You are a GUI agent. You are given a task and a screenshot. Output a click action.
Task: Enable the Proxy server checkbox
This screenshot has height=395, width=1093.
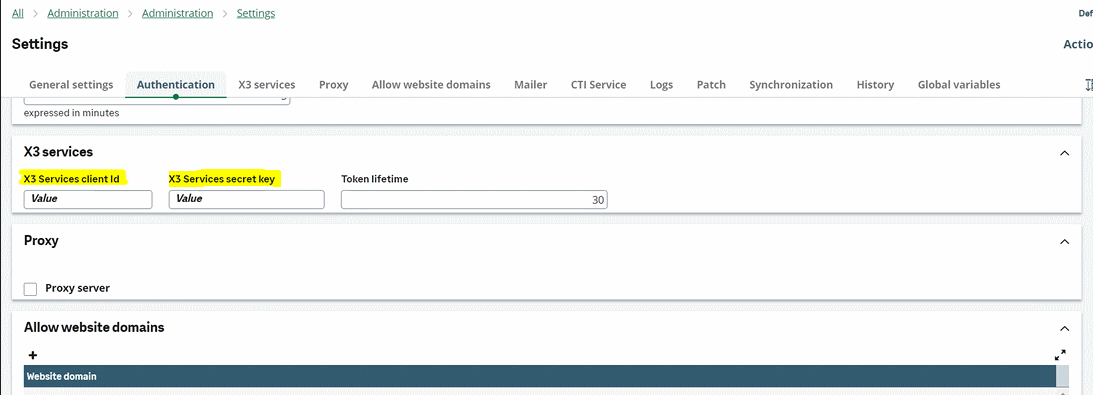30,288
